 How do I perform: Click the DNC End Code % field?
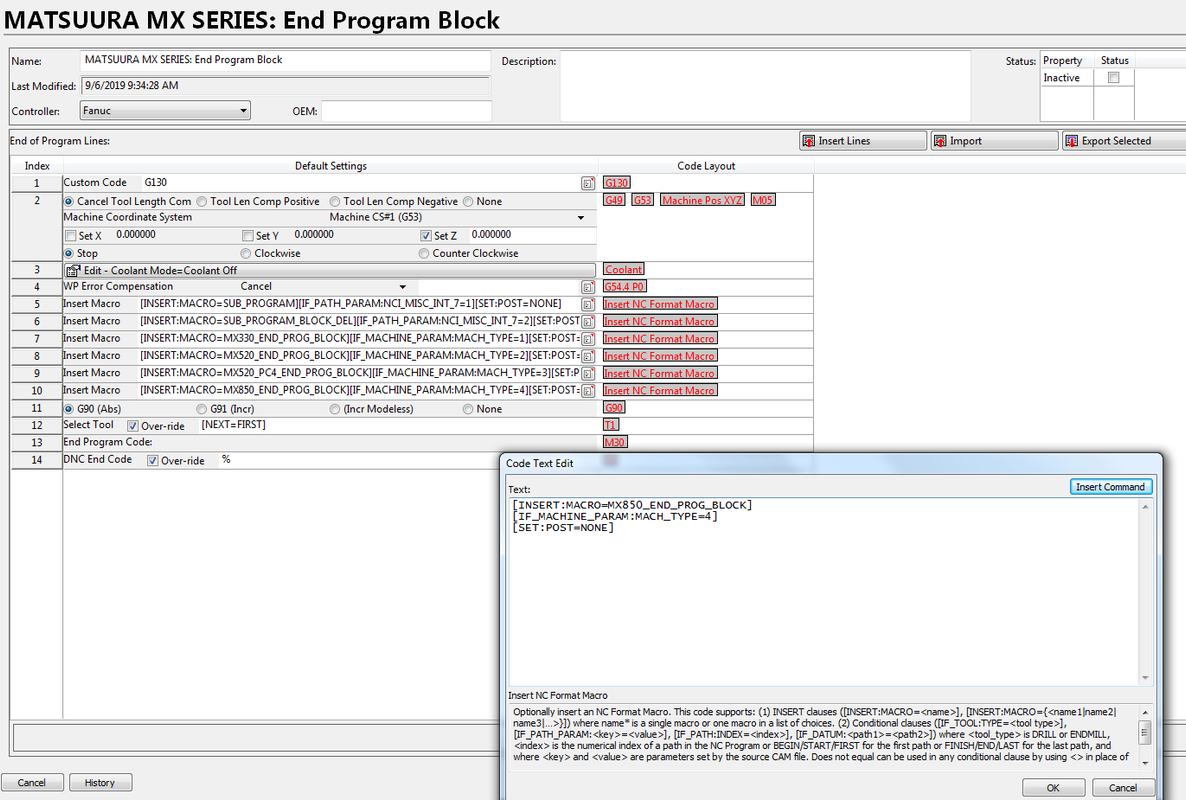point(359,460)
